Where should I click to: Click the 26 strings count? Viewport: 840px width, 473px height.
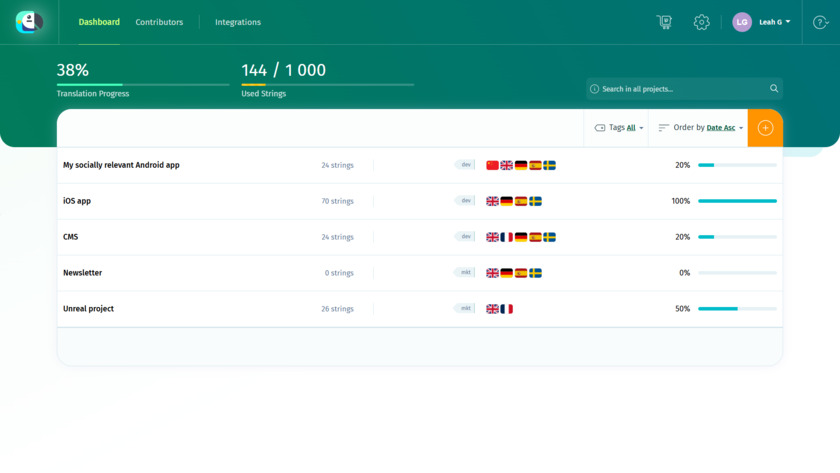tap(338, 309)
